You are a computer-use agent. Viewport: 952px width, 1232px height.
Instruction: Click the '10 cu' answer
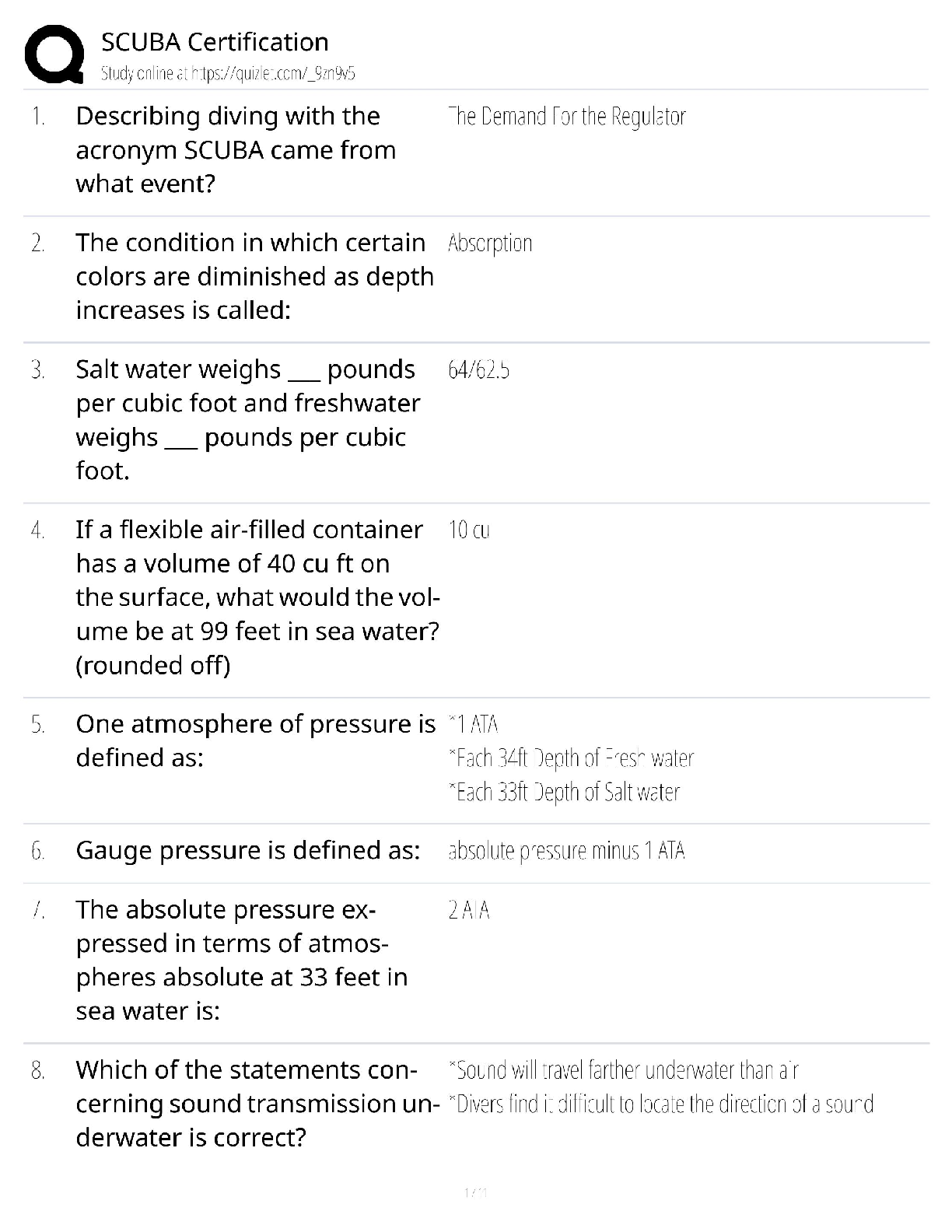coord(469,530)
